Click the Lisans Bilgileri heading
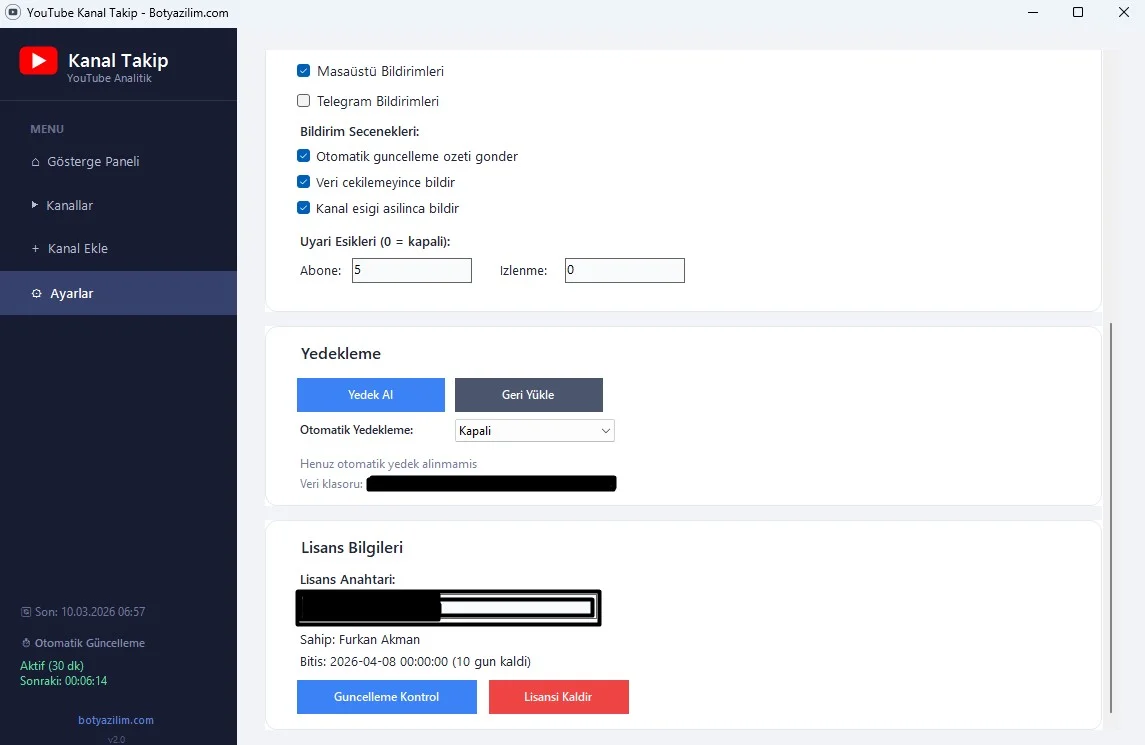The width and height of the screenshot is (1145, 745). point(352,548)
